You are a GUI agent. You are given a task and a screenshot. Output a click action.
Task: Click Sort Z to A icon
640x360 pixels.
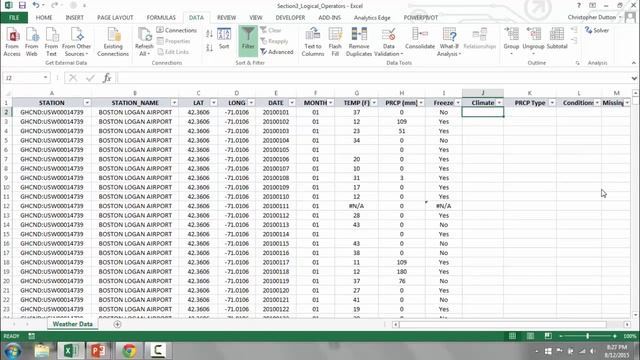click(209, 48)
